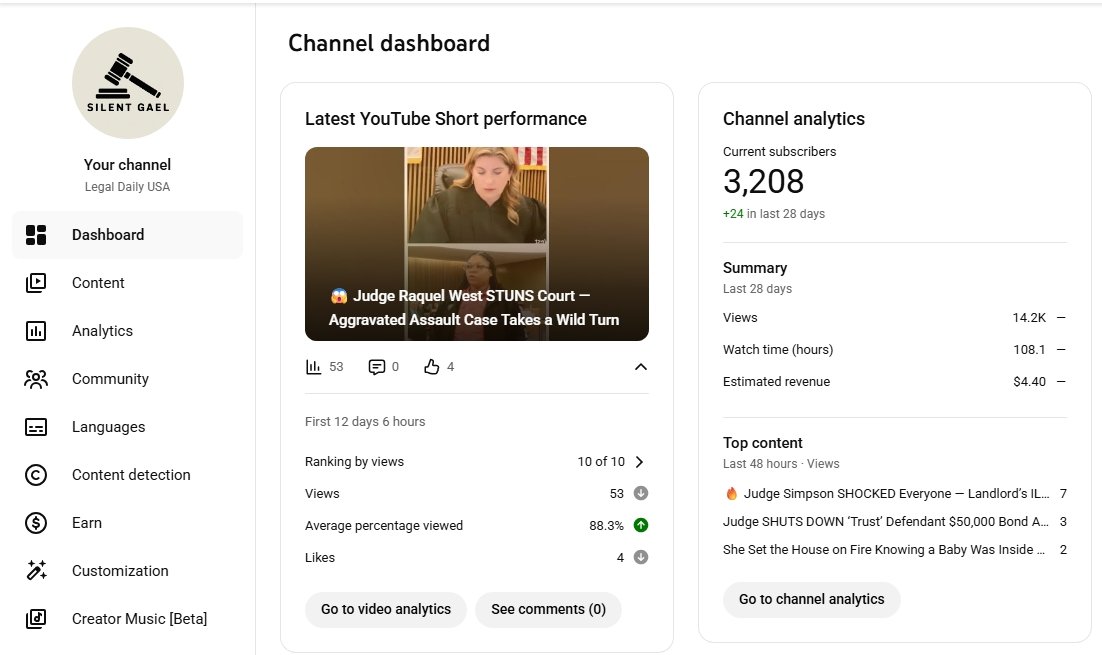The image size is (1102, 655).
Task: Expand Ranking by views arrow
Action: click(x=640, y=462)
